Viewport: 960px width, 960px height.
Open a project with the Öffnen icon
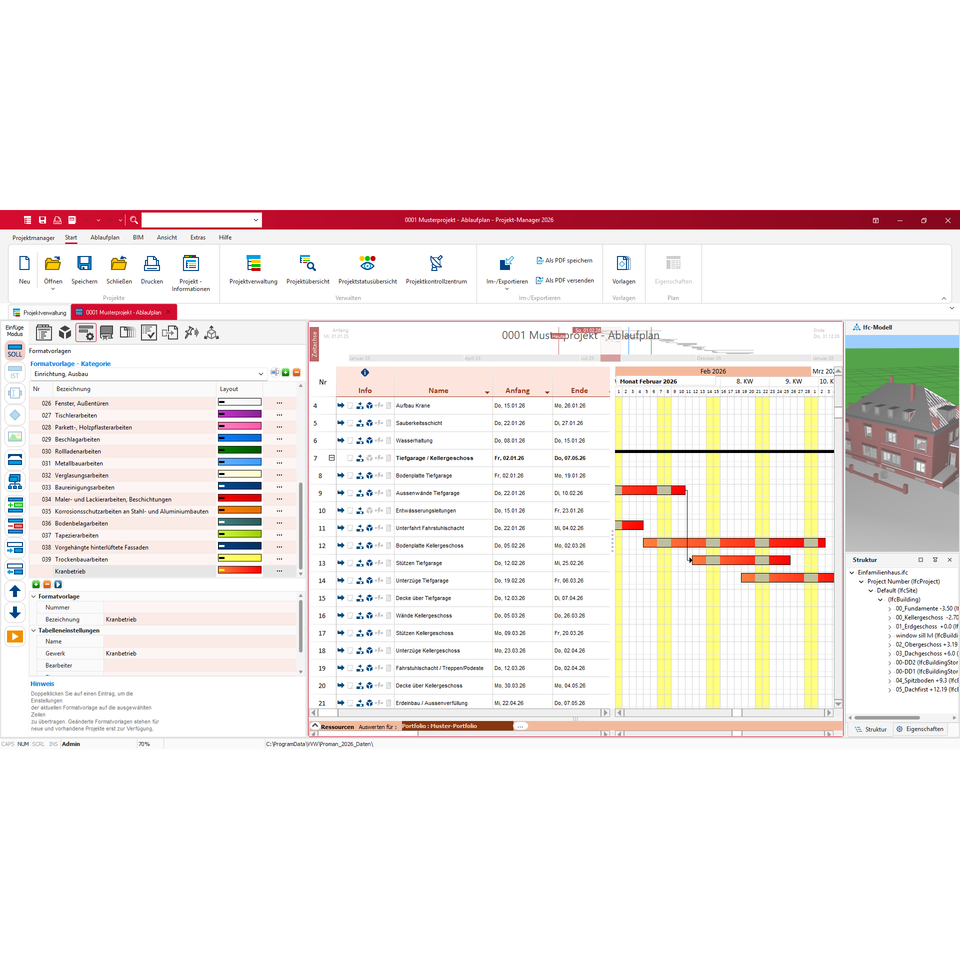(53, 264)
